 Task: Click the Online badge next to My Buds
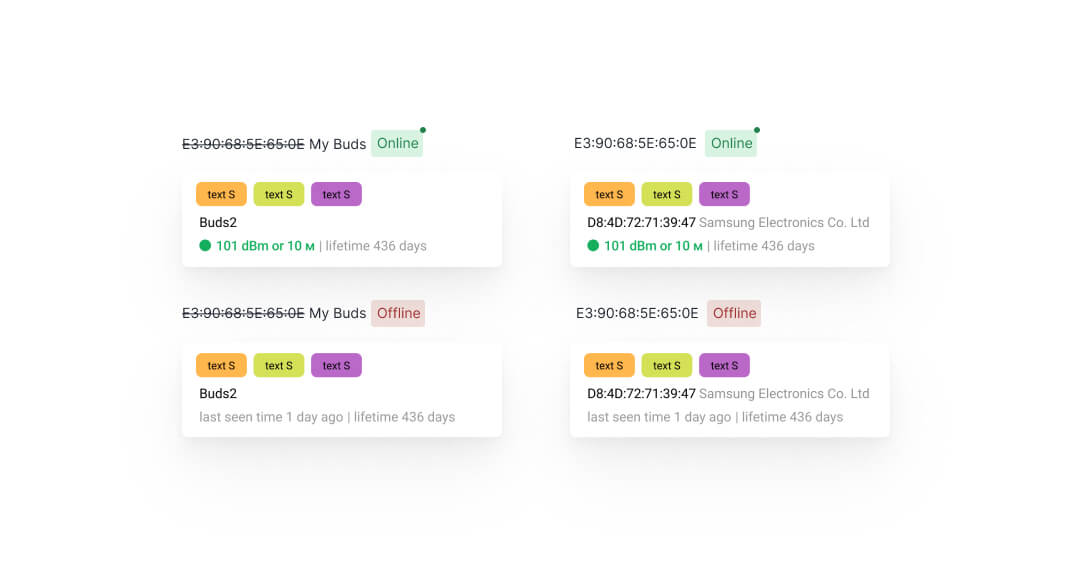(x=397, y=144)
